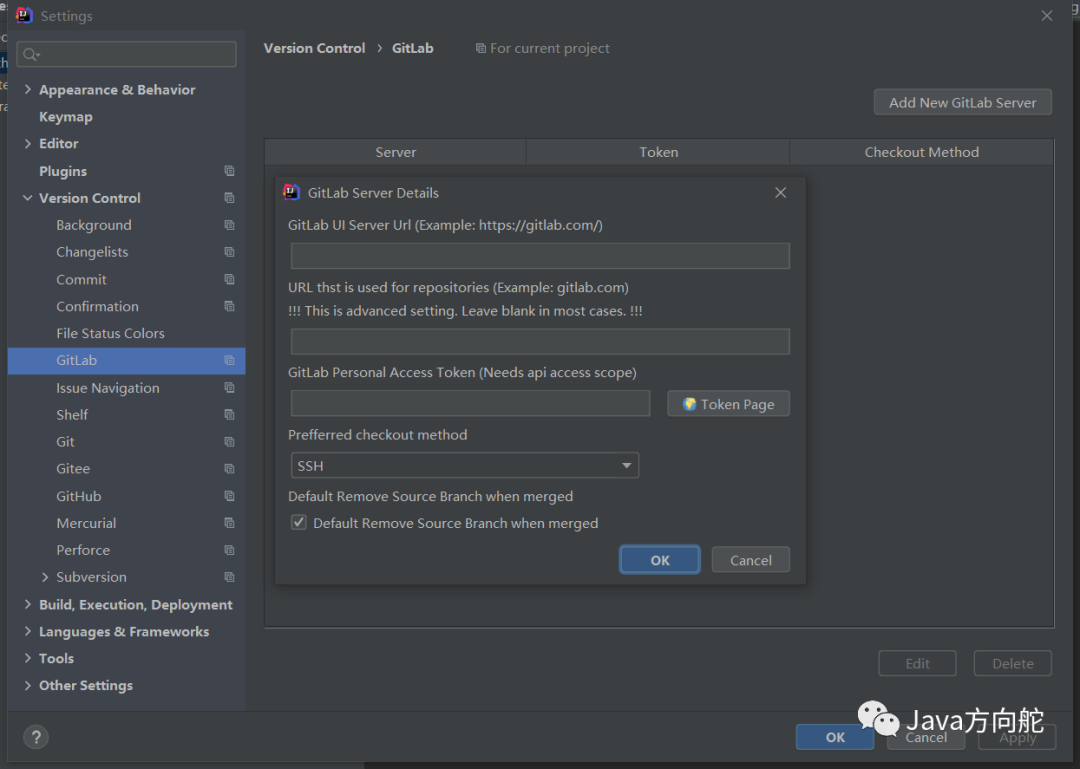Click Version Control in breadcrumb

tap(314, 48)
